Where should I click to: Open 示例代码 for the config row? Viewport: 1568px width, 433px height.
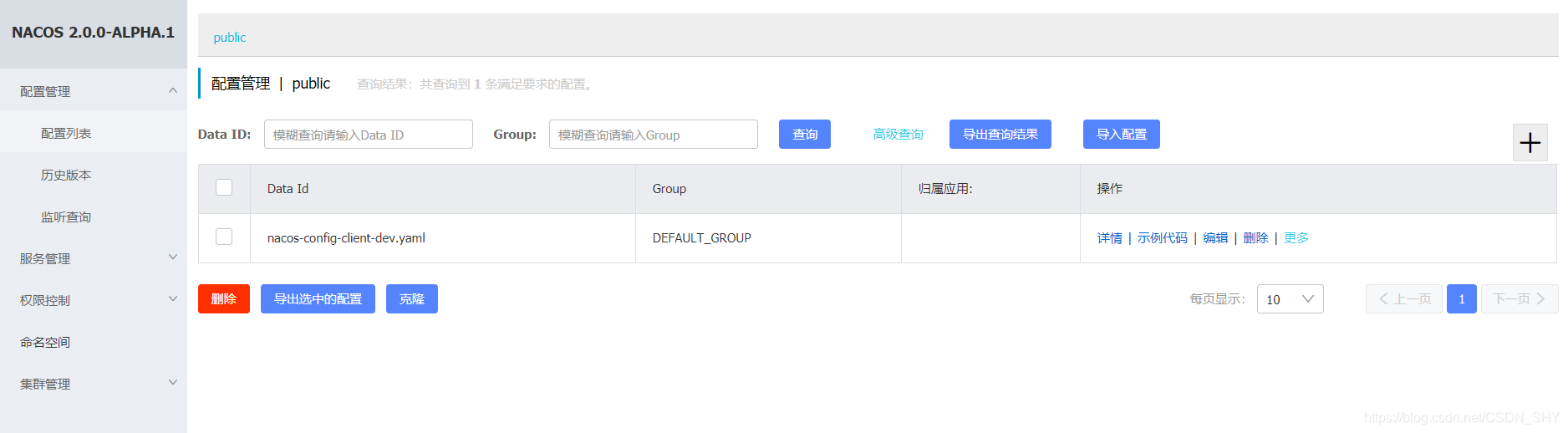point(1163,238)
